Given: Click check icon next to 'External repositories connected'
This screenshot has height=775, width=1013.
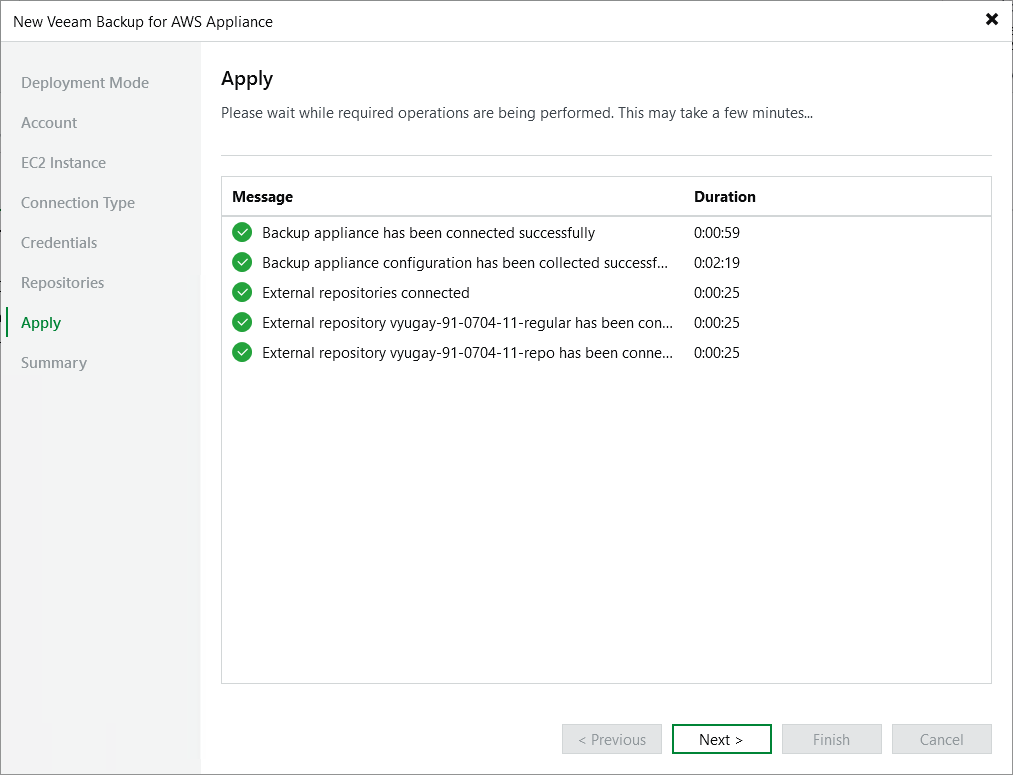Looking at the screenshot, I should click(x=242, y=293).
